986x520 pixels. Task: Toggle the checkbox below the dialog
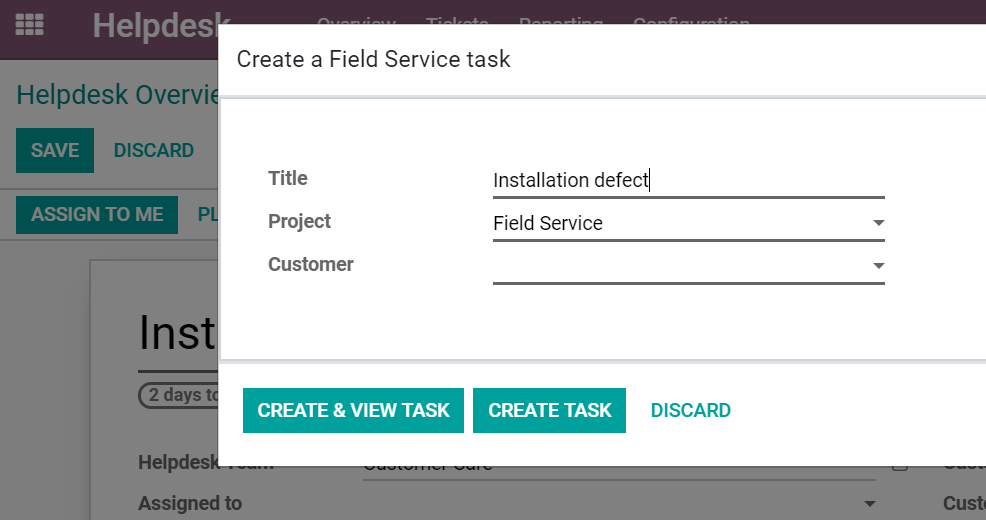pyautogui.click(x=900, y=464)
